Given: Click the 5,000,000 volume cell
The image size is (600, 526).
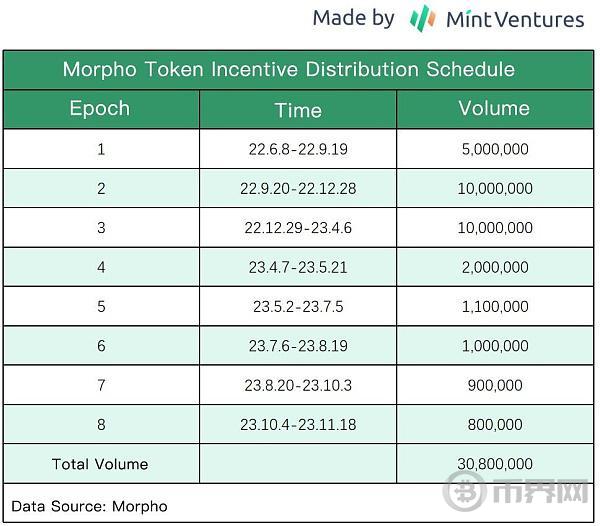Looking at the screenshot, I should click(494, 149).
